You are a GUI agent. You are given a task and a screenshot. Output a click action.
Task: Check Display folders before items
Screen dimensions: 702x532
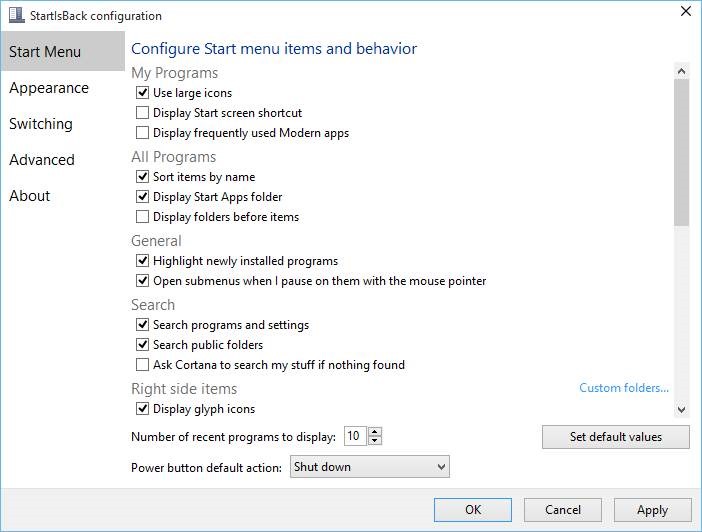click(142, 217)
